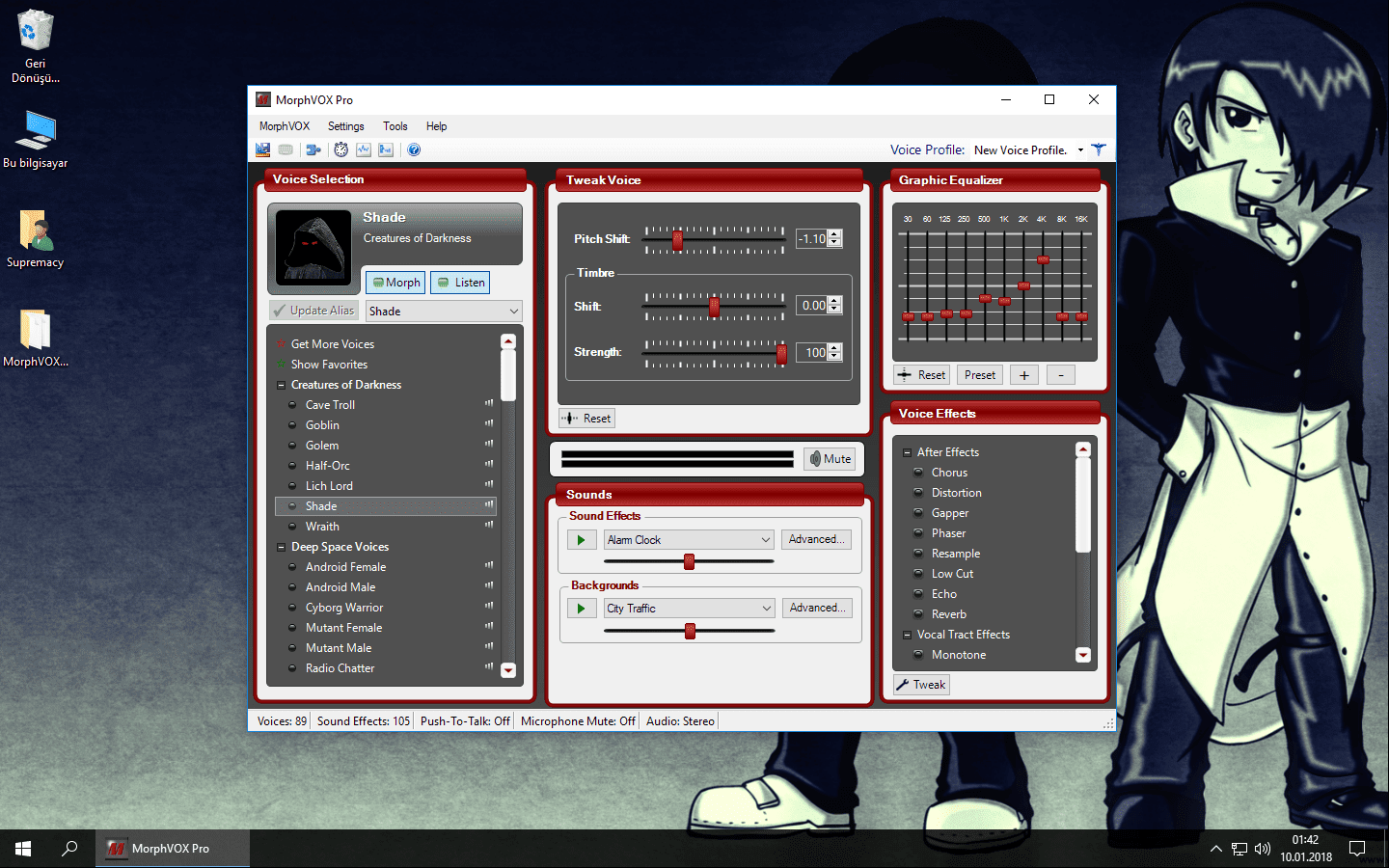1389x868 pixels.
Task: Click the Shade voice portrait thumbnail
Action: [x=313, y=247]
